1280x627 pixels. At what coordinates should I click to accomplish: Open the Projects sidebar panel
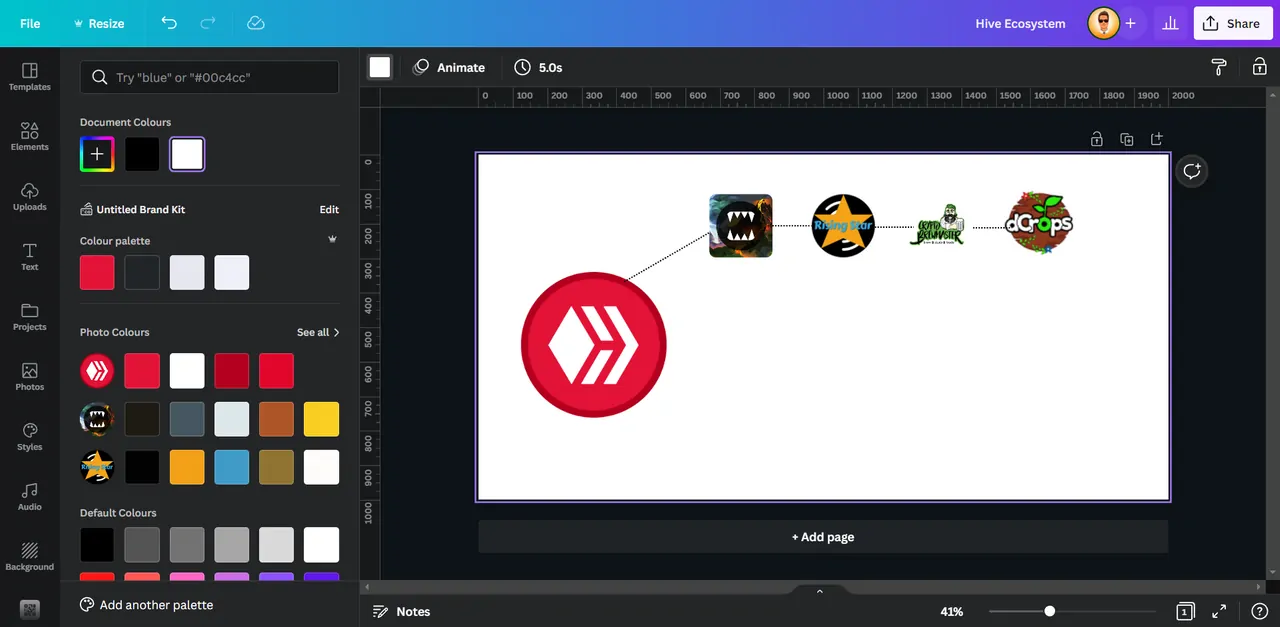click(30, 317)
